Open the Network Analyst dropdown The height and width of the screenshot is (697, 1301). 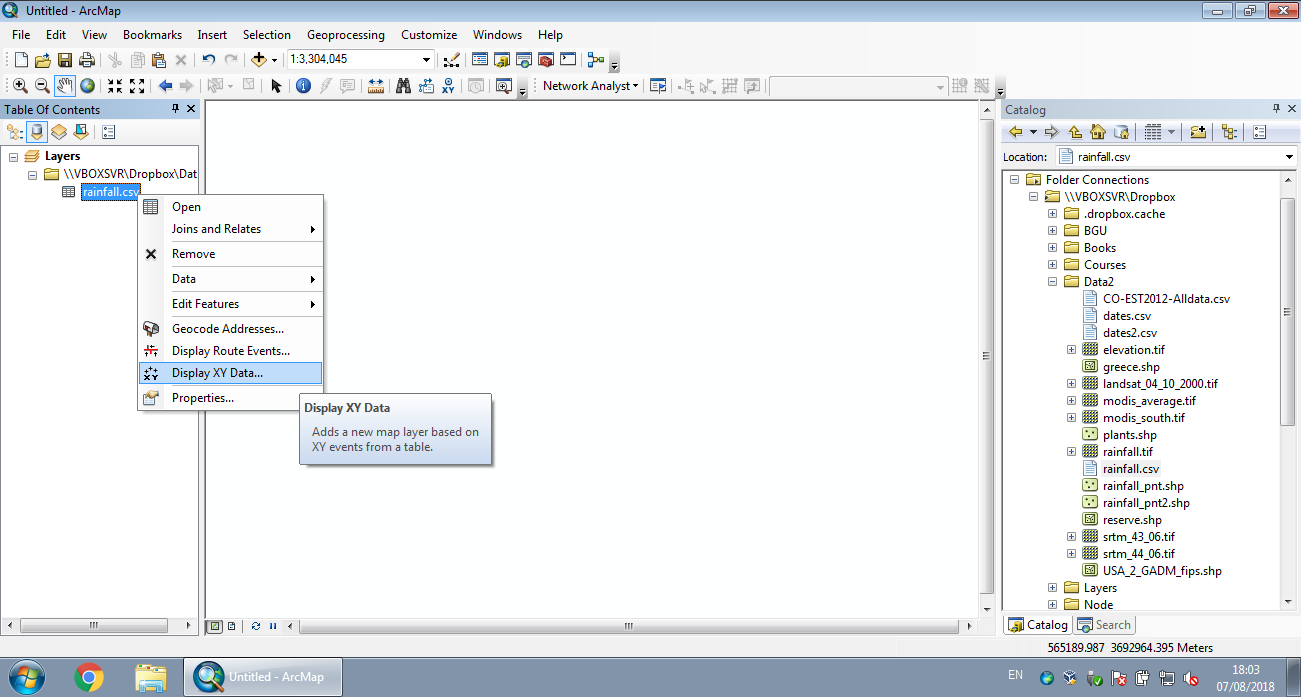634,85
